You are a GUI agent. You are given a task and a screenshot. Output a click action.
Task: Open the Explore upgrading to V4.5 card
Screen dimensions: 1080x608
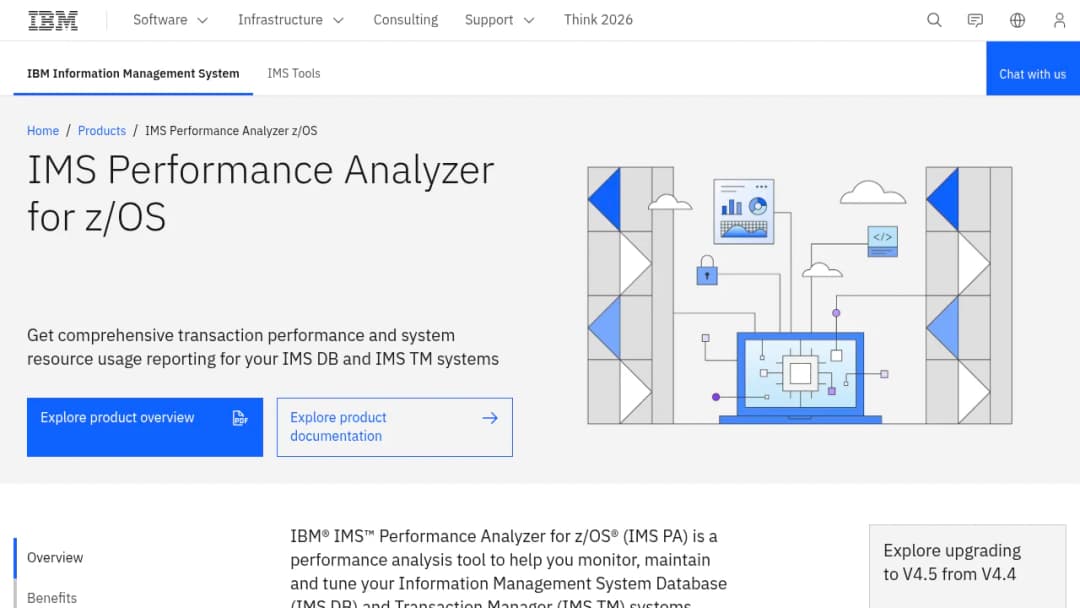click(x=967, y=566)
